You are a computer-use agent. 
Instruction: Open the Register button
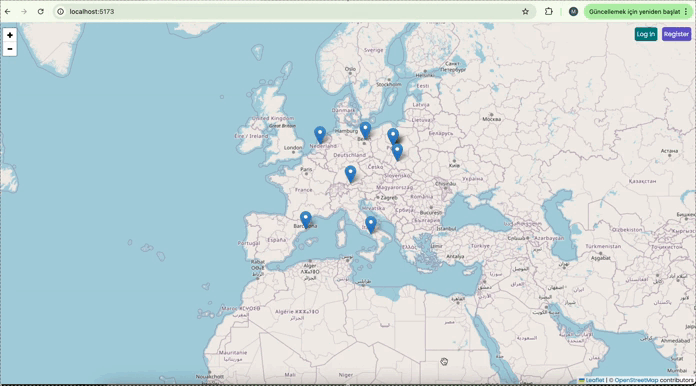pos(676,34)
